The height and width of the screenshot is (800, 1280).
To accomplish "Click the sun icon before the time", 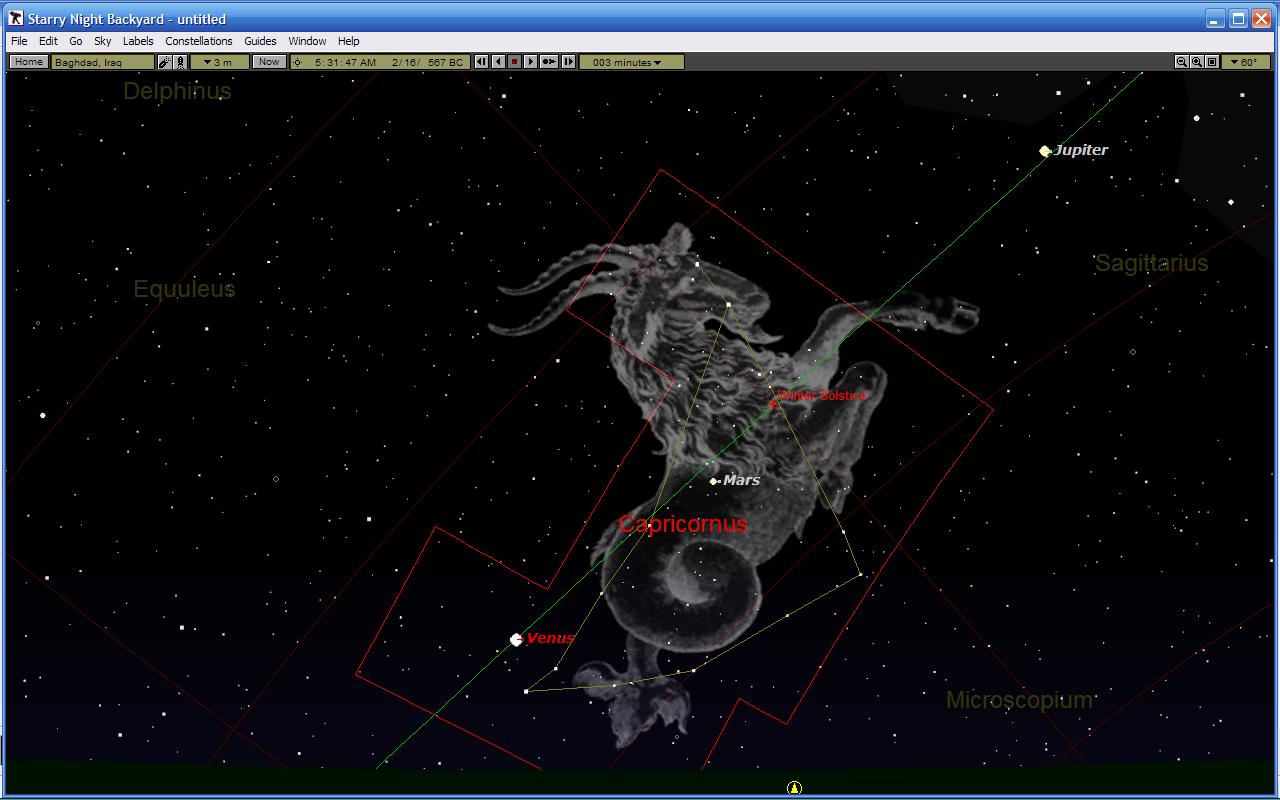I will pos(297,62).
